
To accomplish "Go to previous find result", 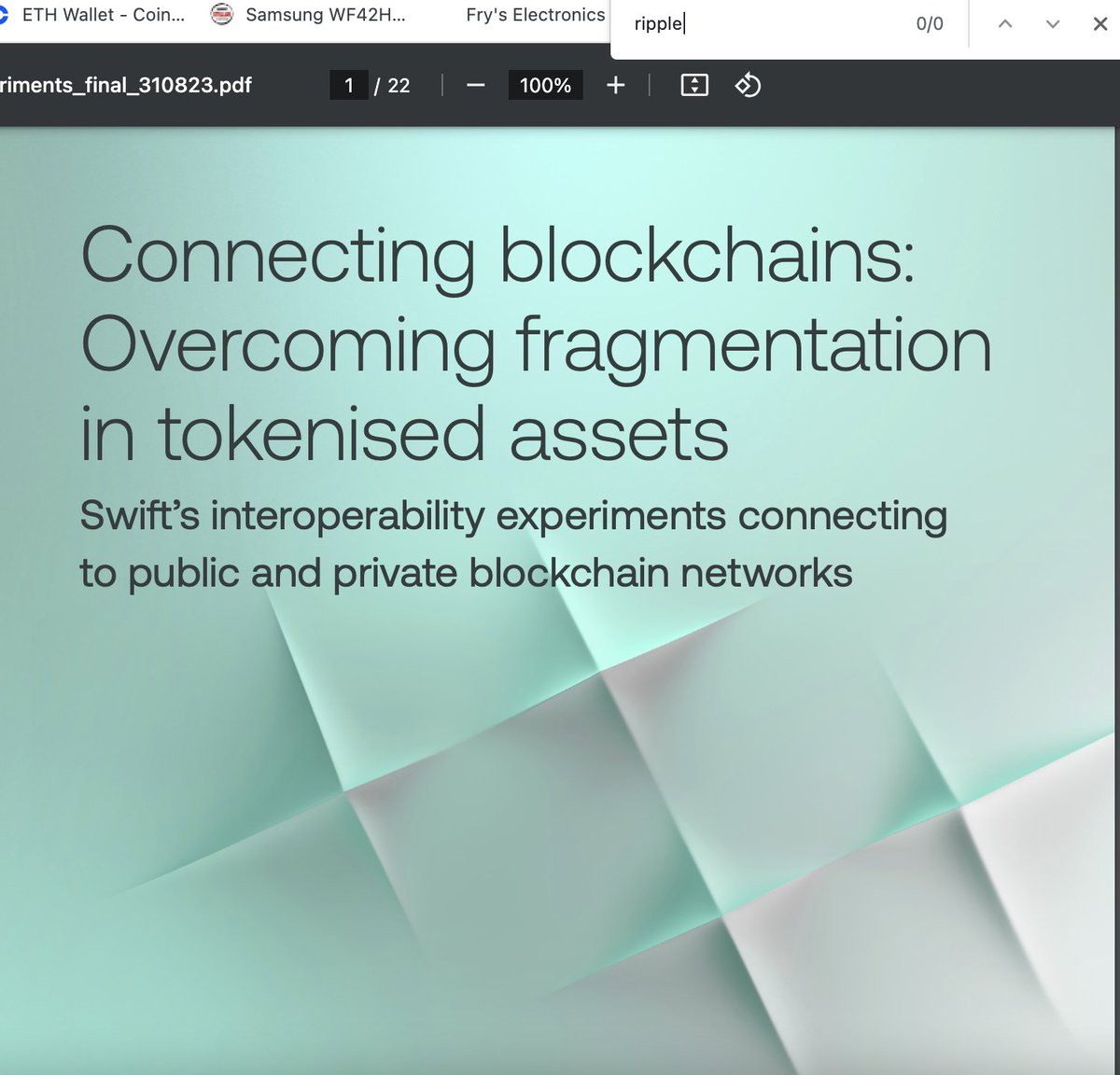I will [1005, 24].
